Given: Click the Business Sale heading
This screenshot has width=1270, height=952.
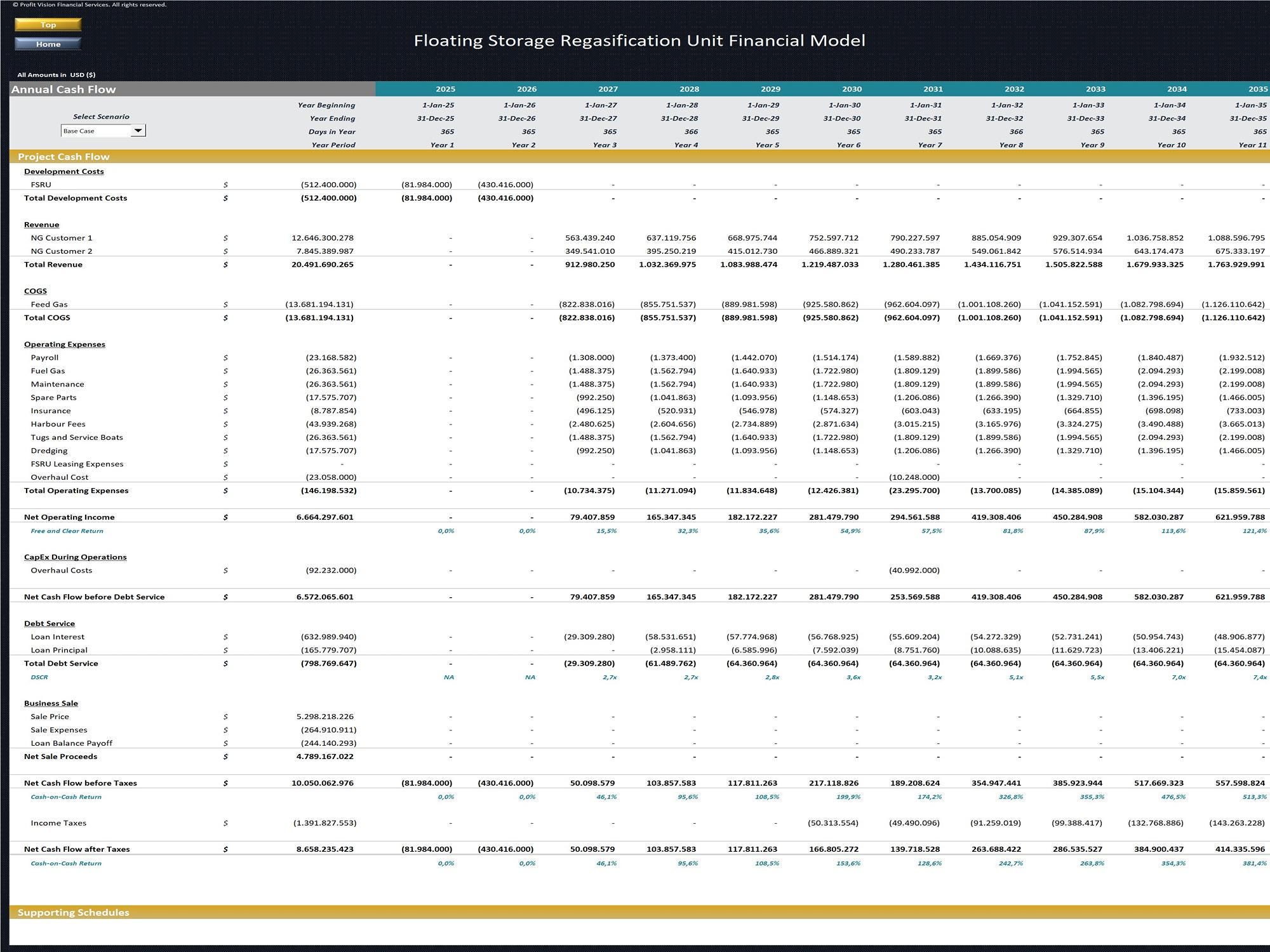Looking at the screenshot, I should [51, 703].
